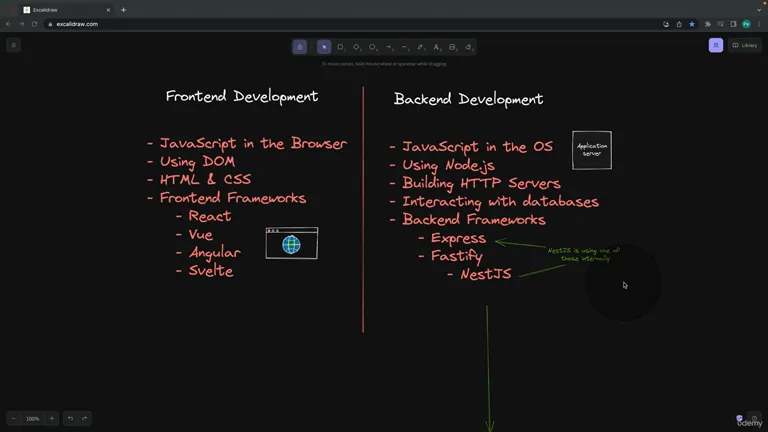Image resolution: width=768 pixels, height=432 pixels.
Task: Zoom in with the plus button
Action: pos(52,418)
